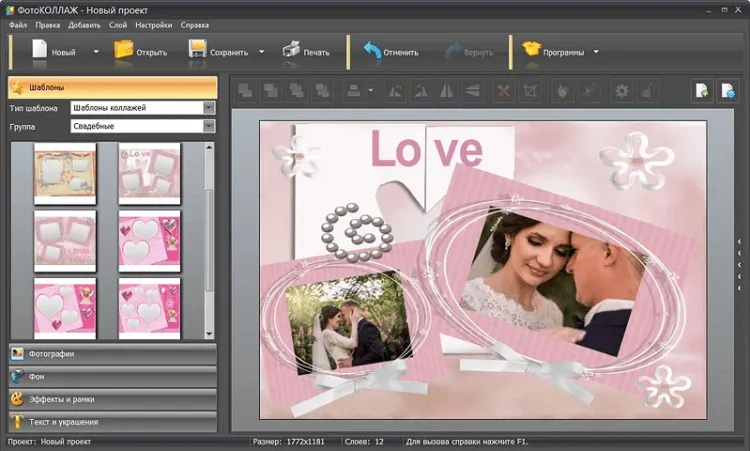Open the Слой menu

point(117,24)
